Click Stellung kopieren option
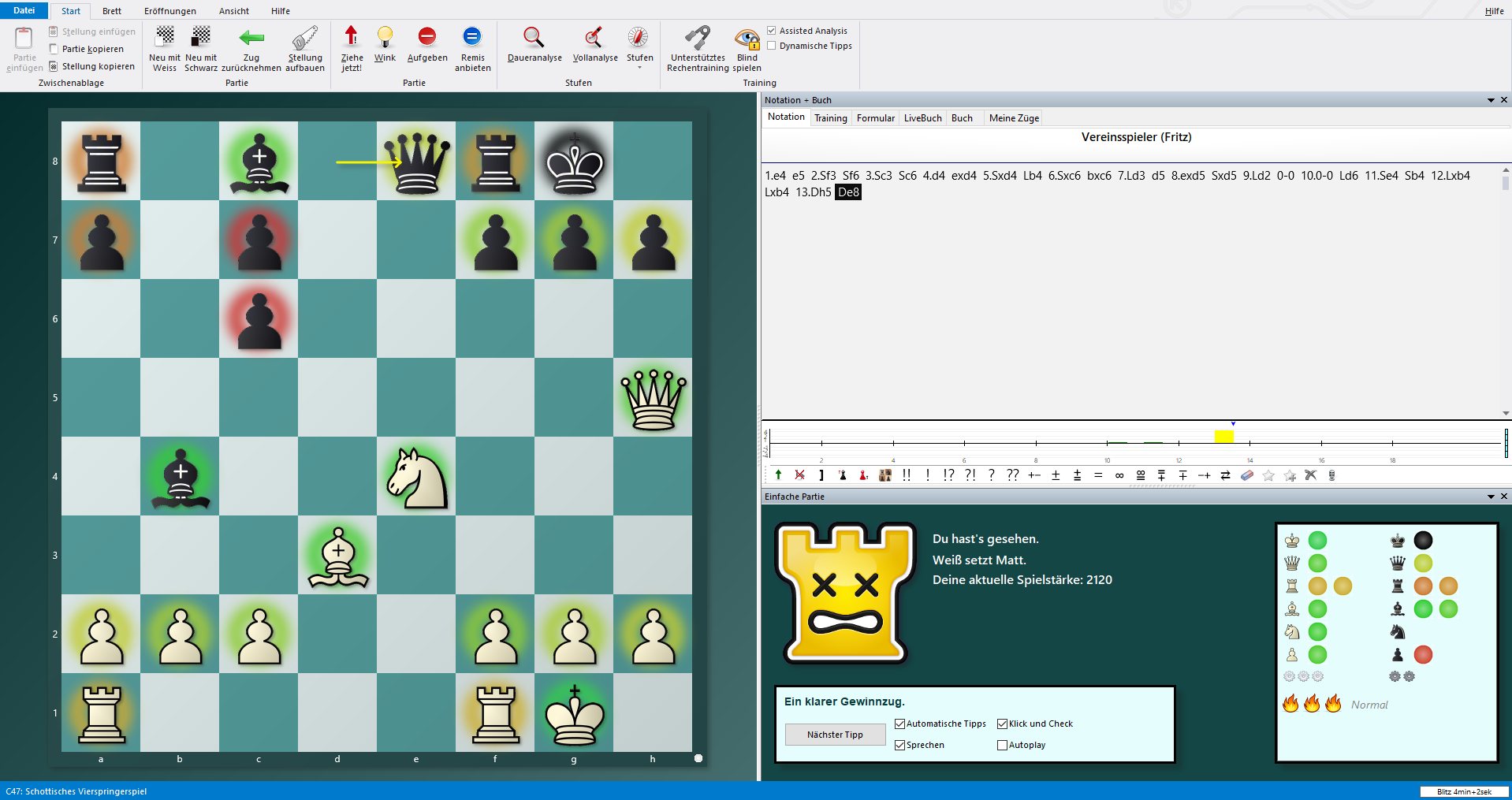1512x800 pixels. coord(92,66)
